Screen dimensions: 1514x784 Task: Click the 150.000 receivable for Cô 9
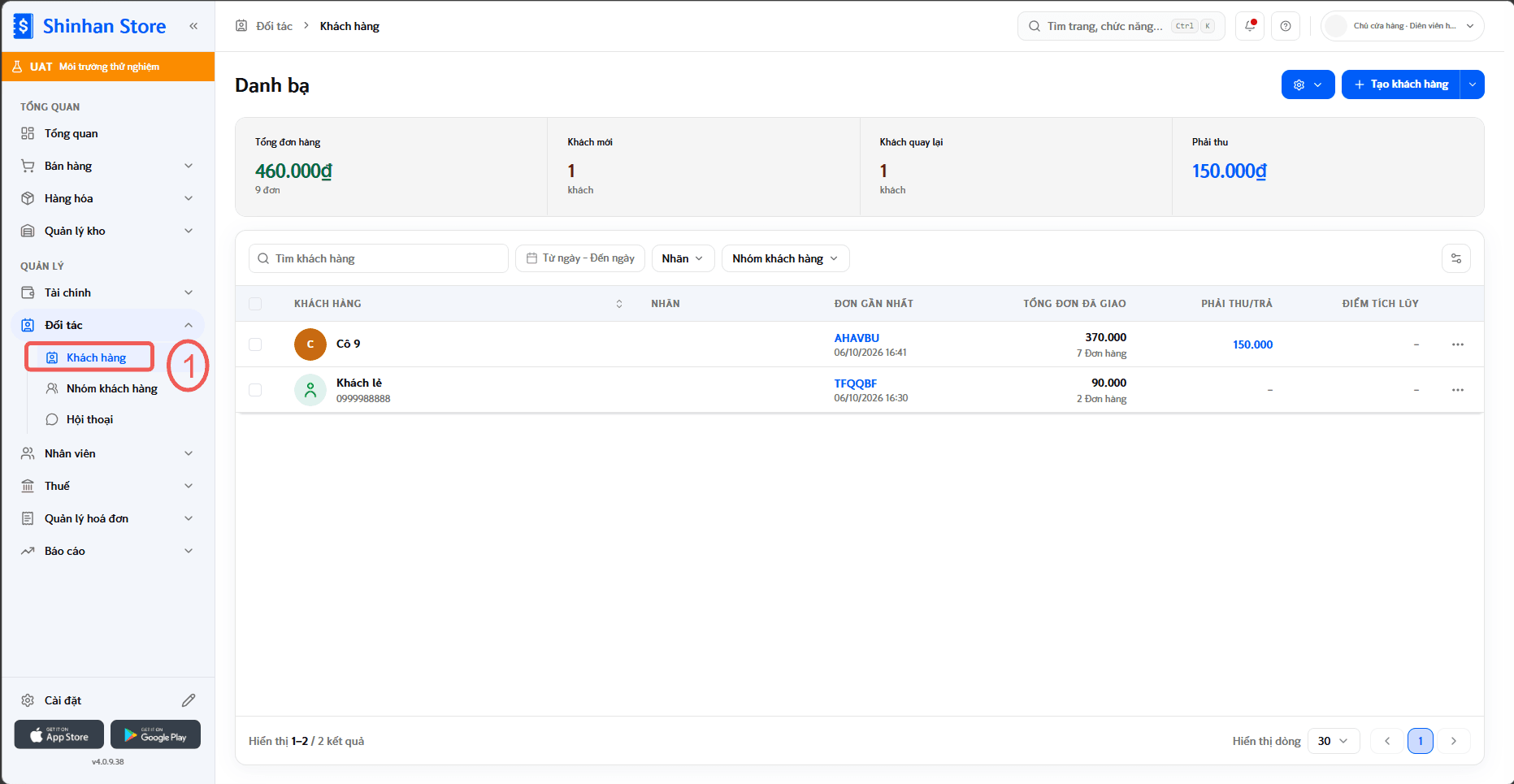pos(1253,344)
